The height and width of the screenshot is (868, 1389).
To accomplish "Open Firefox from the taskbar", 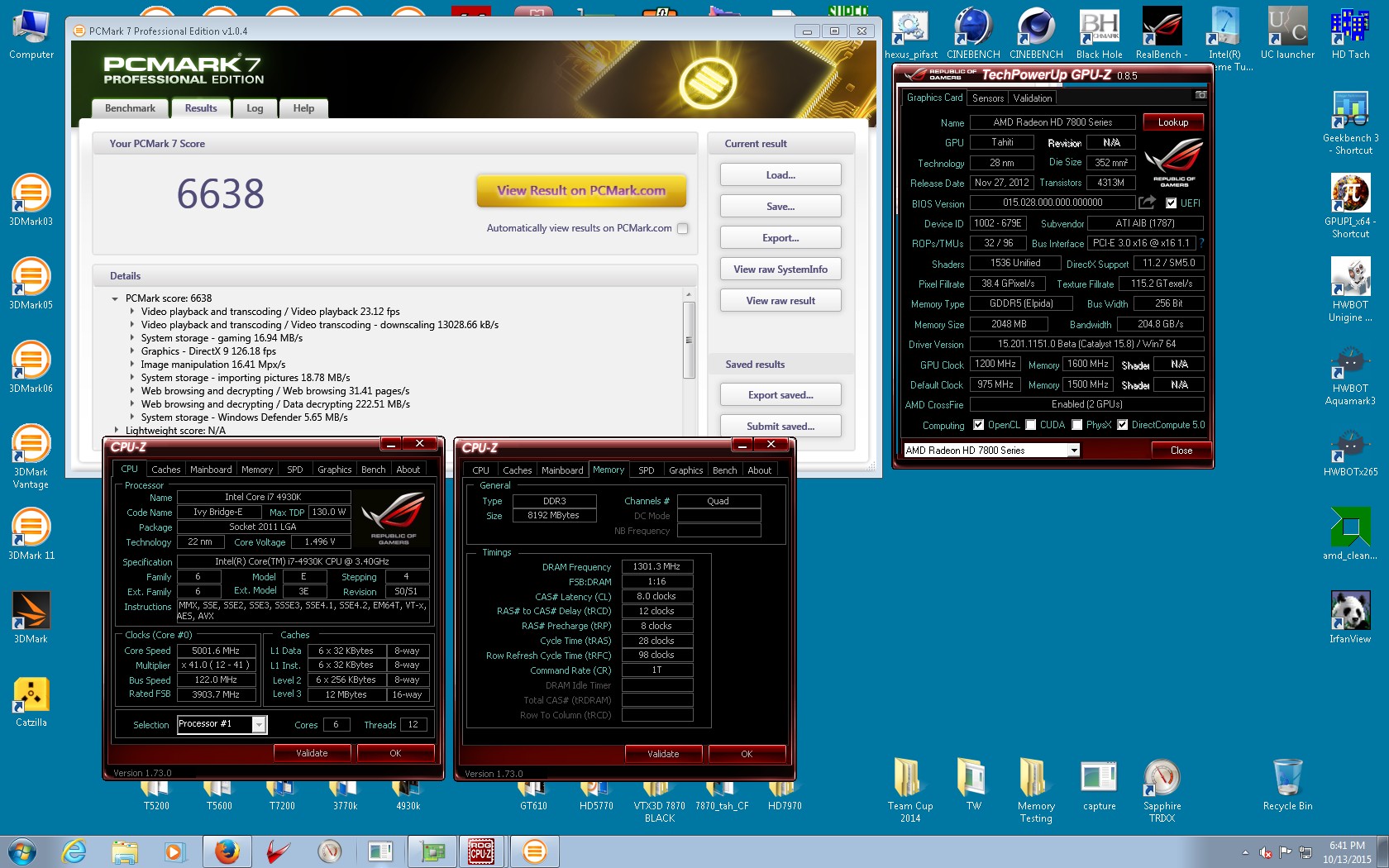I will [227, 851].
